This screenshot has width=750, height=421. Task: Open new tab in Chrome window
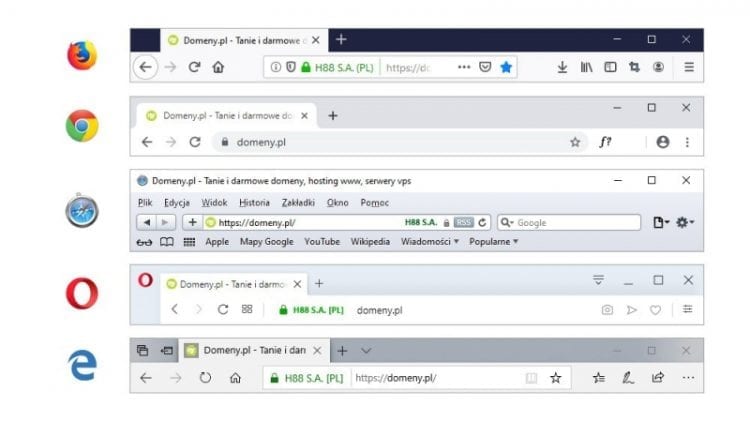pyautogui.click(x=333, y=116)
